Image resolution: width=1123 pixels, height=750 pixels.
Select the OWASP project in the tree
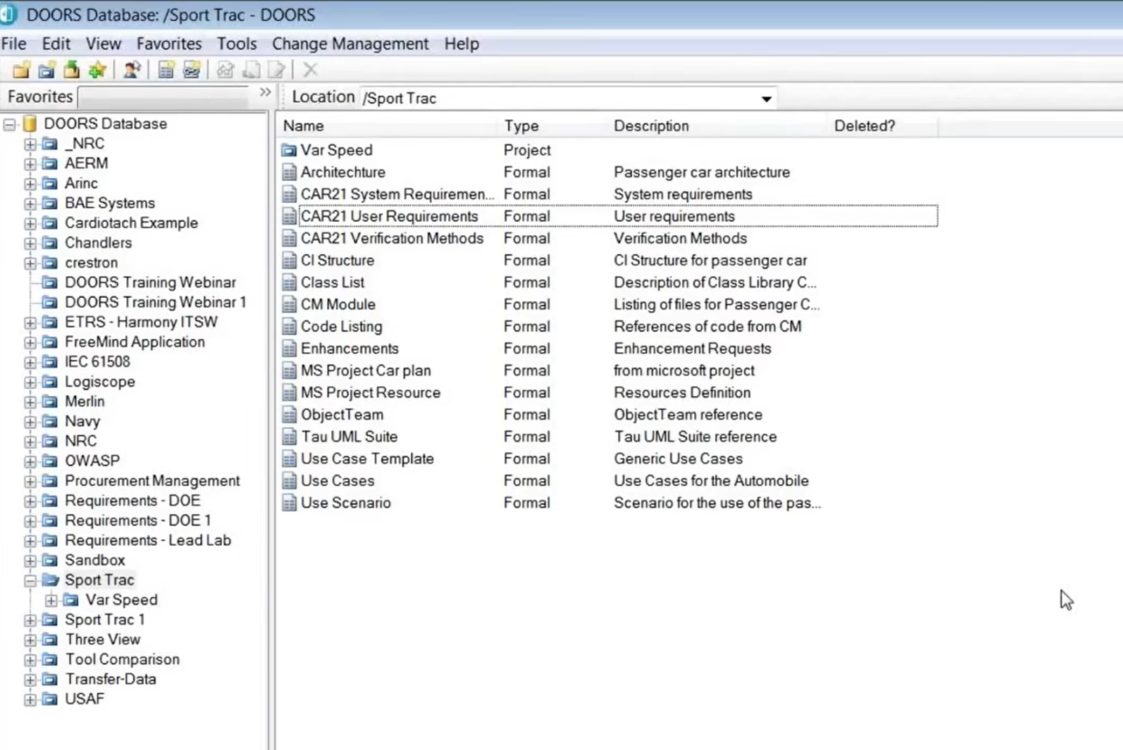(x=92, y=461)
